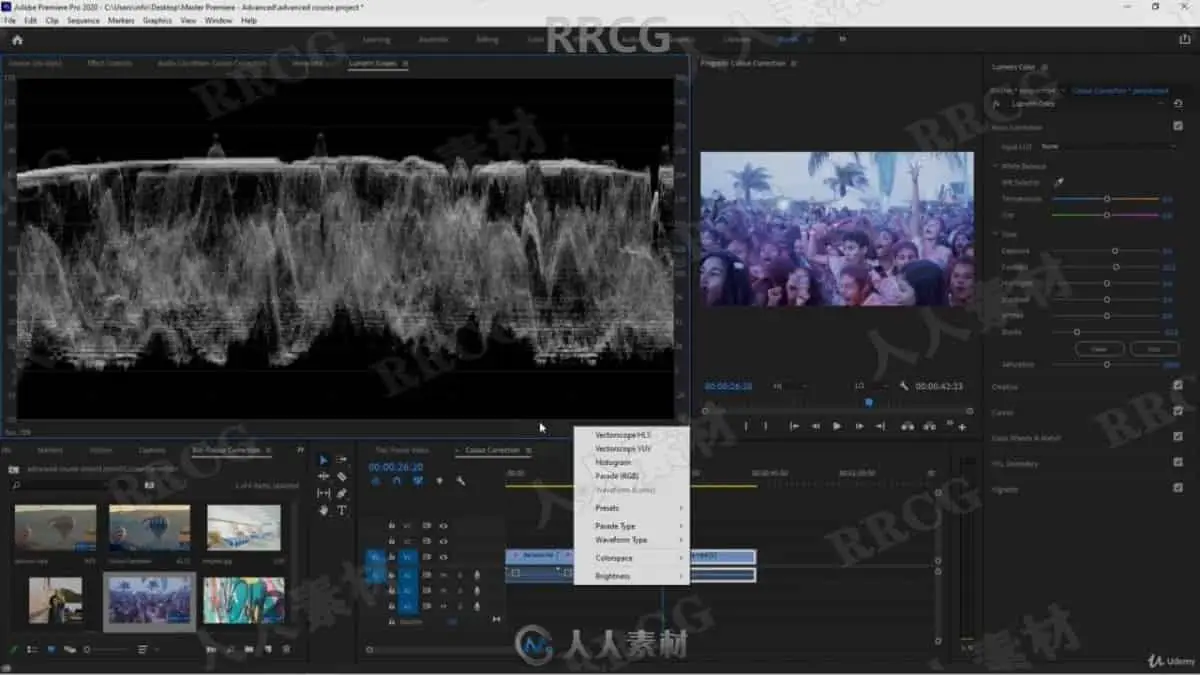Go to the Home screen icon
This screenshot has width=1200, height=675.
tap(17, 40)
